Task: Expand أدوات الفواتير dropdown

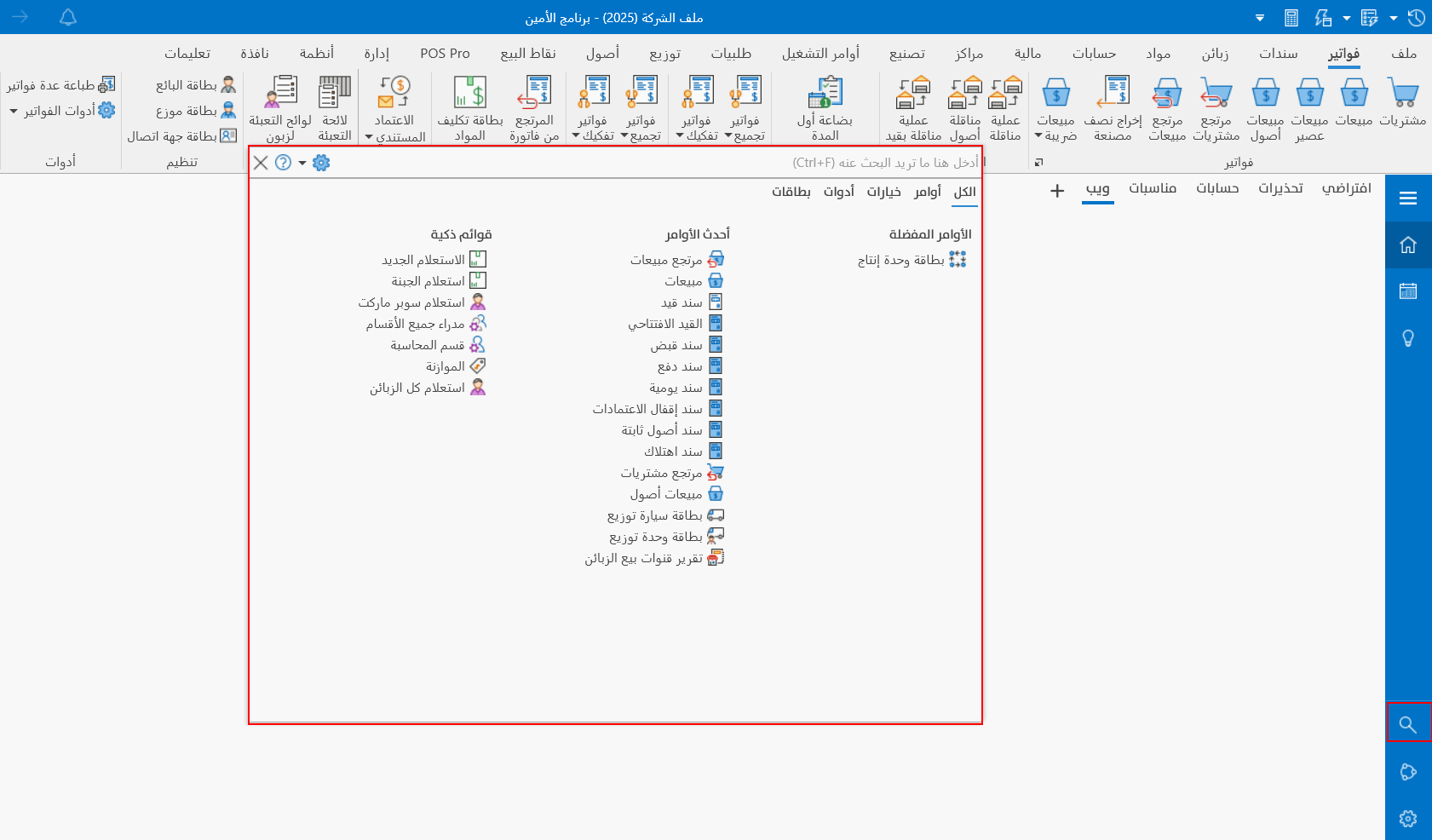Action: click(14, 111)
